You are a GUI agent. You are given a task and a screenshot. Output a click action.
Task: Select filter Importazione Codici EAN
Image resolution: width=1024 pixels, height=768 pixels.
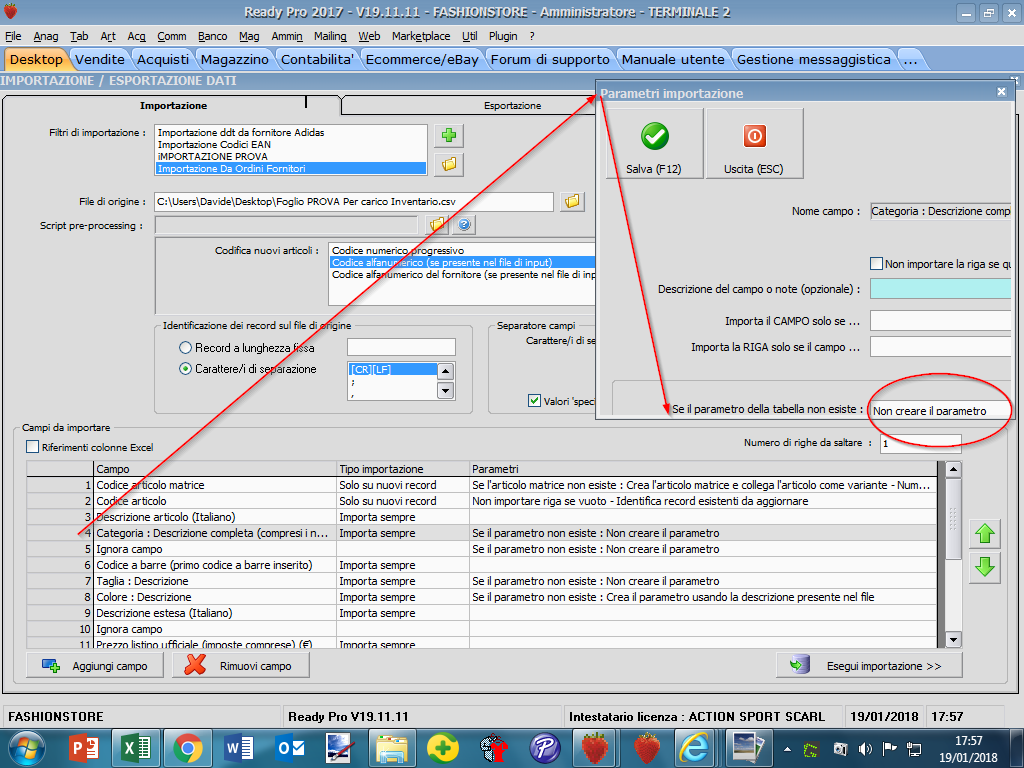point(291,144)
